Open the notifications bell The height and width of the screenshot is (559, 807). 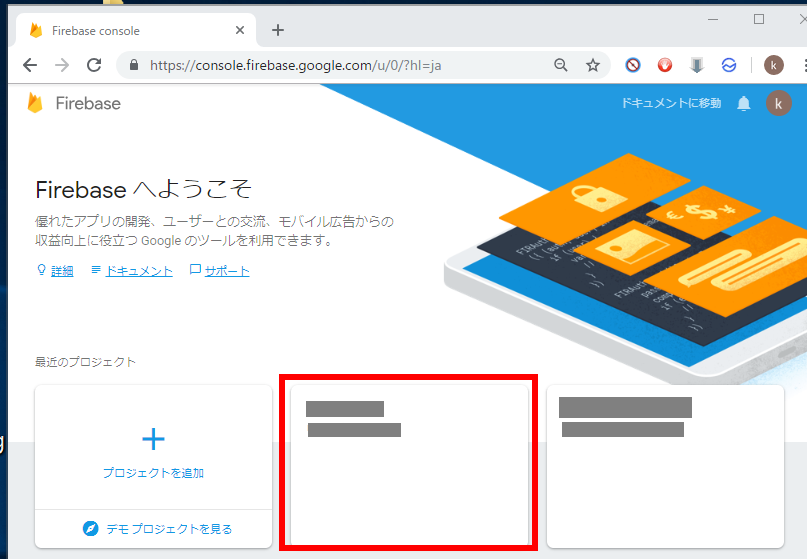pos(744,103)
